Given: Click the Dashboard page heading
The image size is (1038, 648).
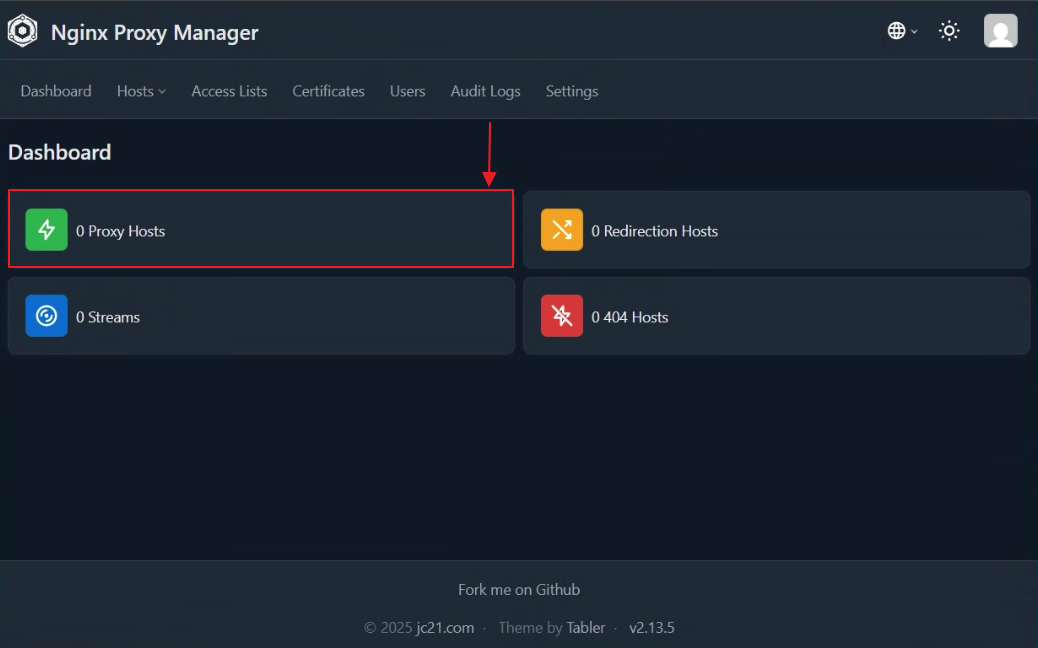Looking at the screenshot, I should 60,152.
